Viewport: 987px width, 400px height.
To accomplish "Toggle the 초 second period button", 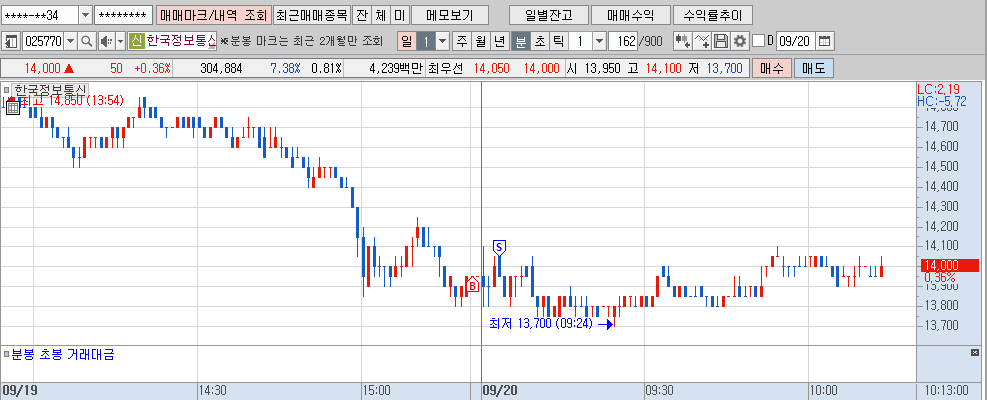I will click(539, 42).
